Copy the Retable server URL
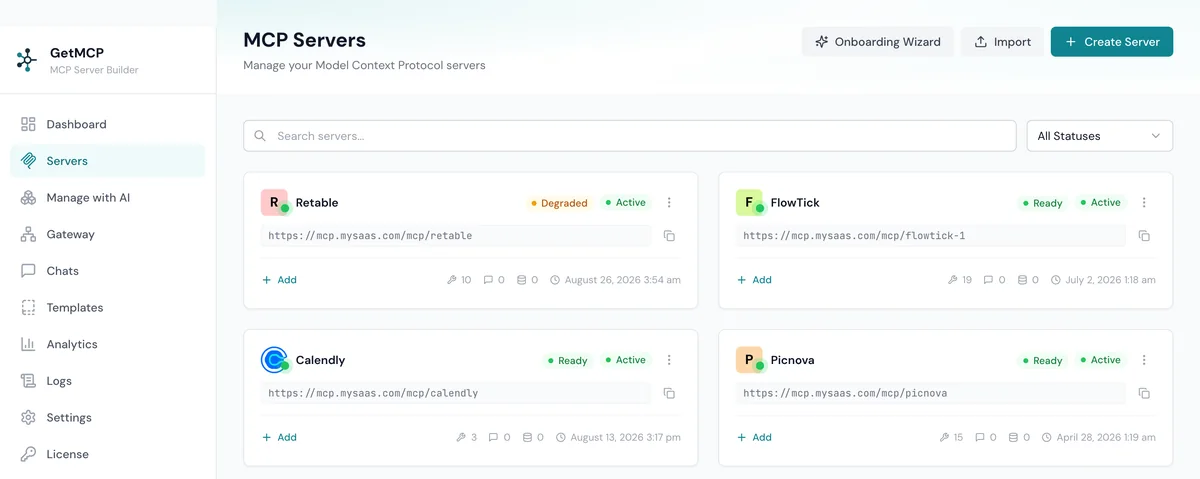 (669, 236)
